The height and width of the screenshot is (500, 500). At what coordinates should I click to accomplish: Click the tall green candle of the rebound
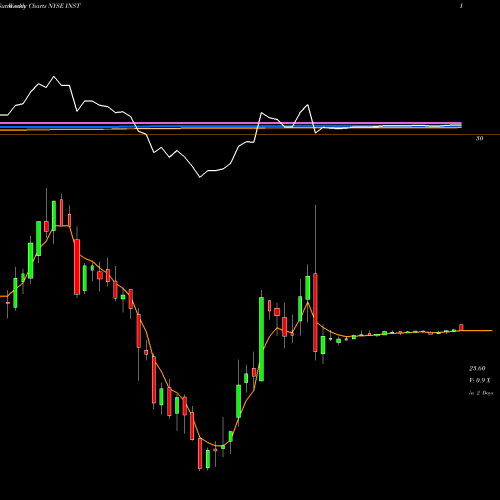coord(261,339)
